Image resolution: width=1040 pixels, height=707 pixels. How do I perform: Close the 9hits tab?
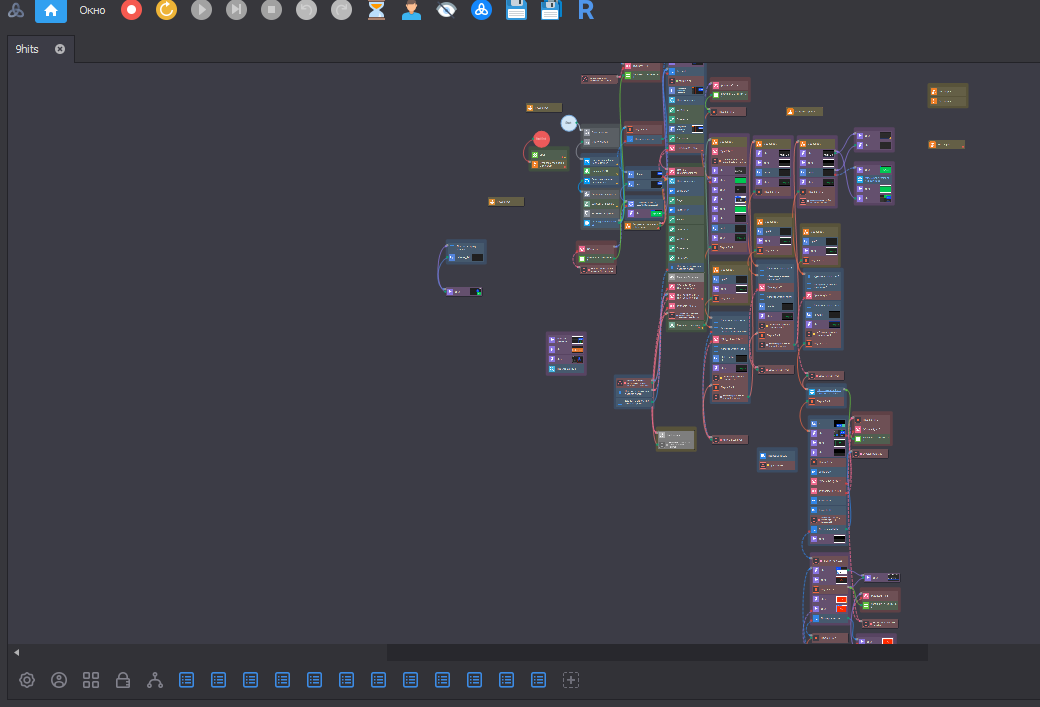60,49
